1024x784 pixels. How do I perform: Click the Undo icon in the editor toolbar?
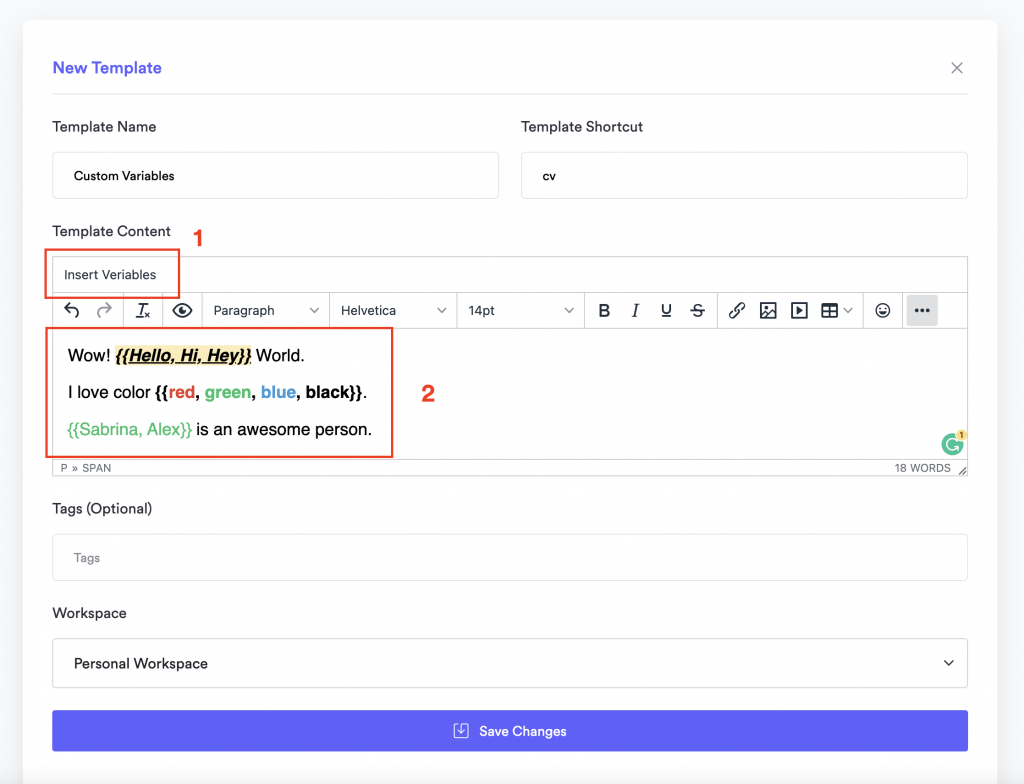(72, 310)
